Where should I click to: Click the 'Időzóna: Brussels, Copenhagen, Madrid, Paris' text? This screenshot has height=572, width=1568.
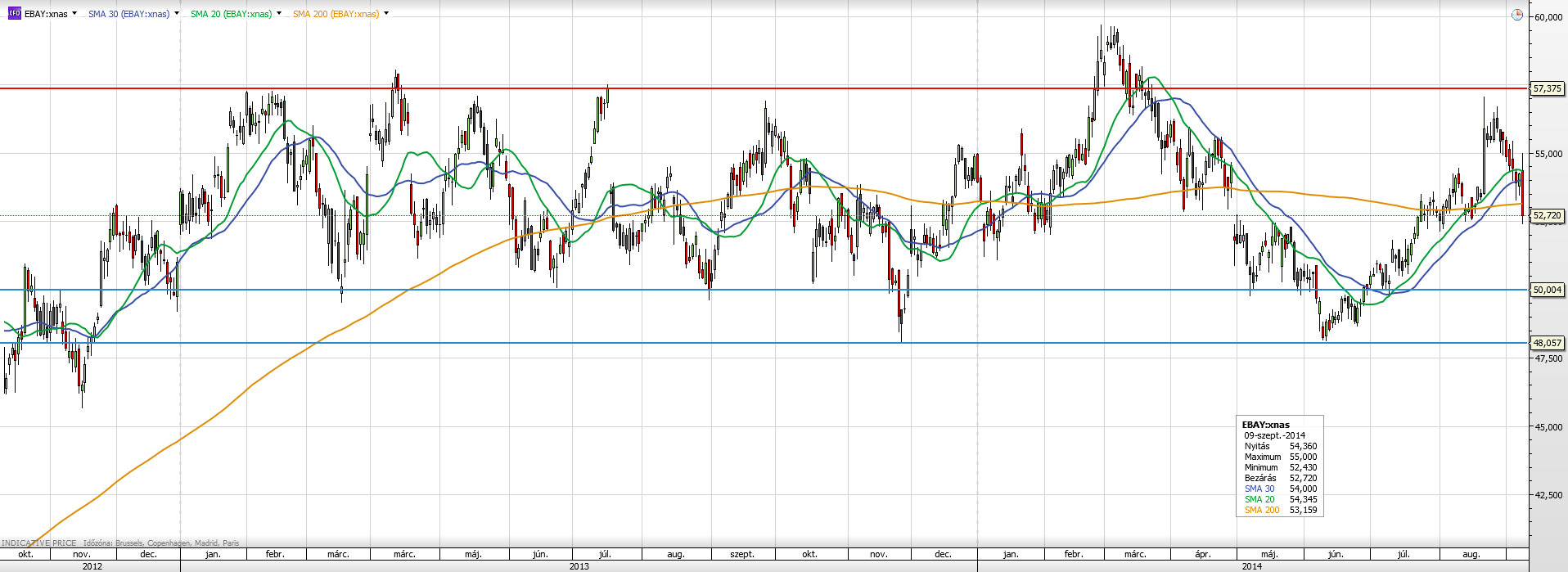pos(161,543)
